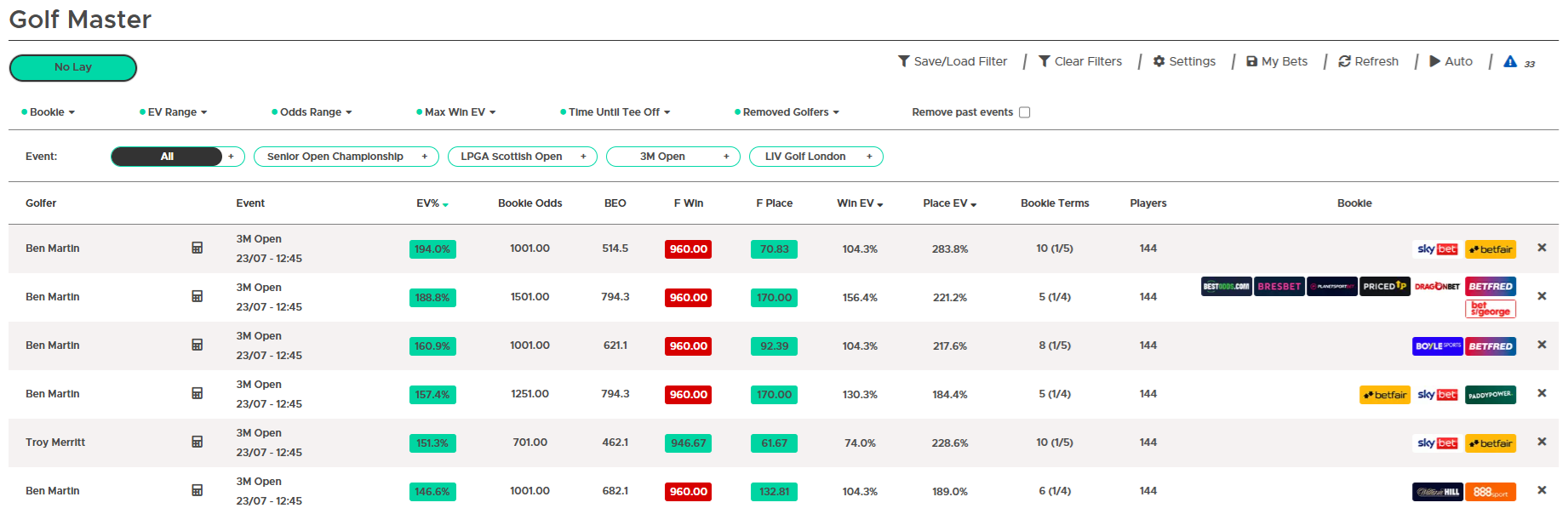Open the Time Until Tee Off dropdown
Screen dimensions: 1568x514
point(615,112)
